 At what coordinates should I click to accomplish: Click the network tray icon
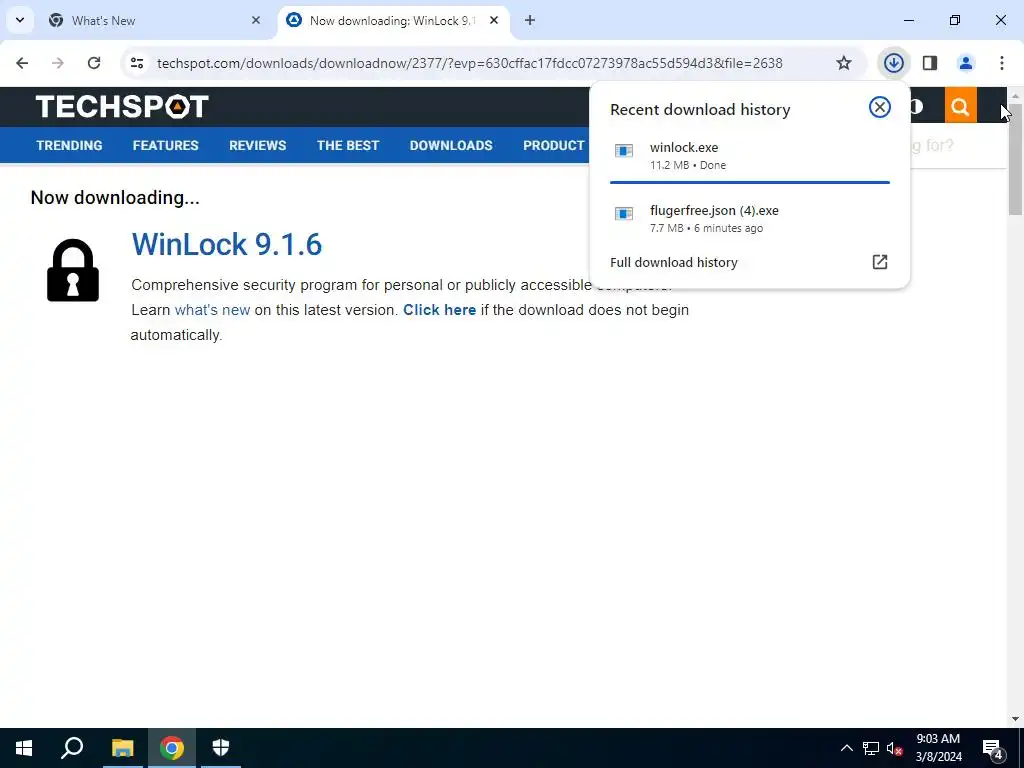coord(871,748)
